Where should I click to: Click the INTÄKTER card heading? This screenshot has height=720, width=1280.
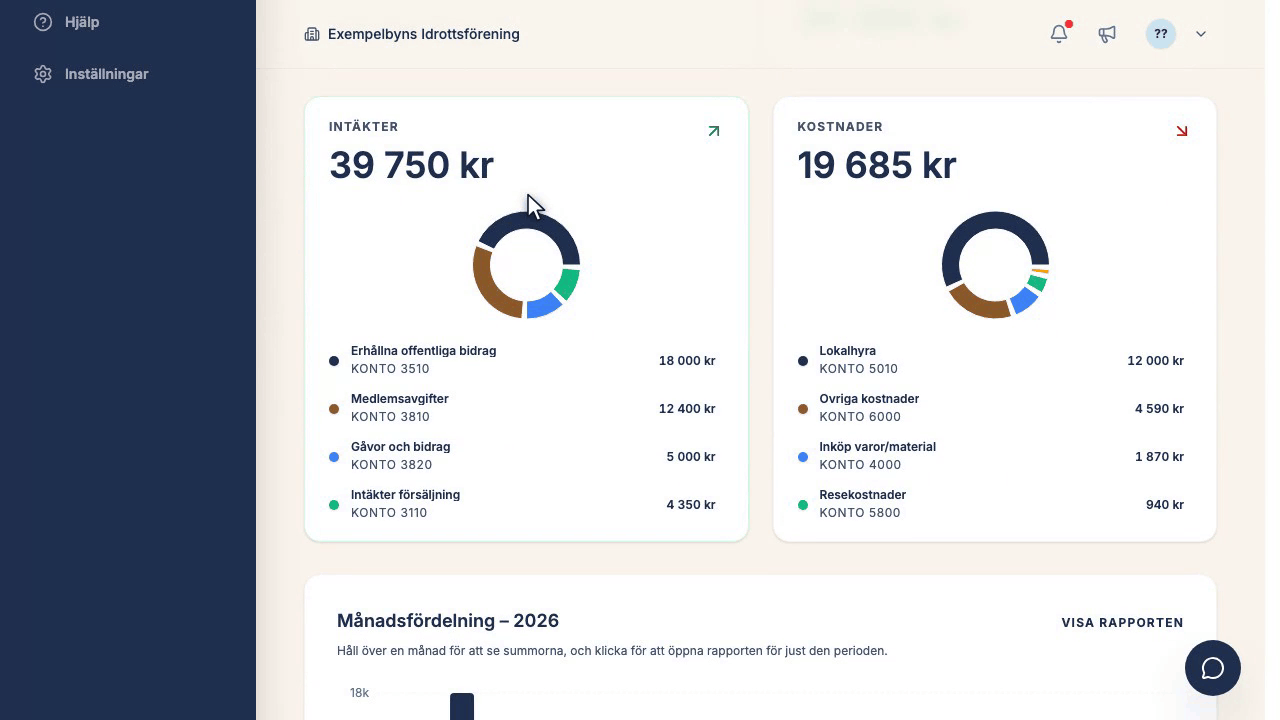coord(364,127)
